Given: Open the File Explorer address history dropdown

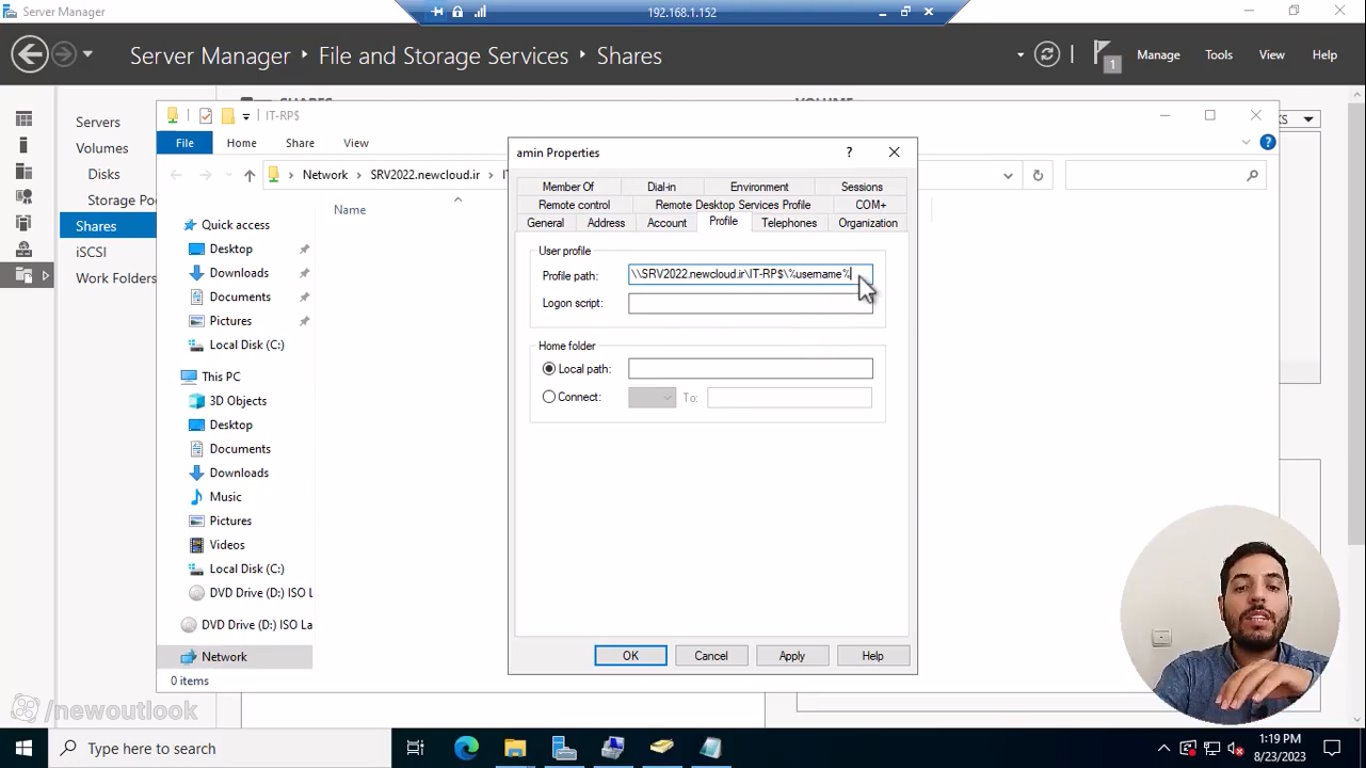Looking at the screenshot, I should (x=1008, y=175).
